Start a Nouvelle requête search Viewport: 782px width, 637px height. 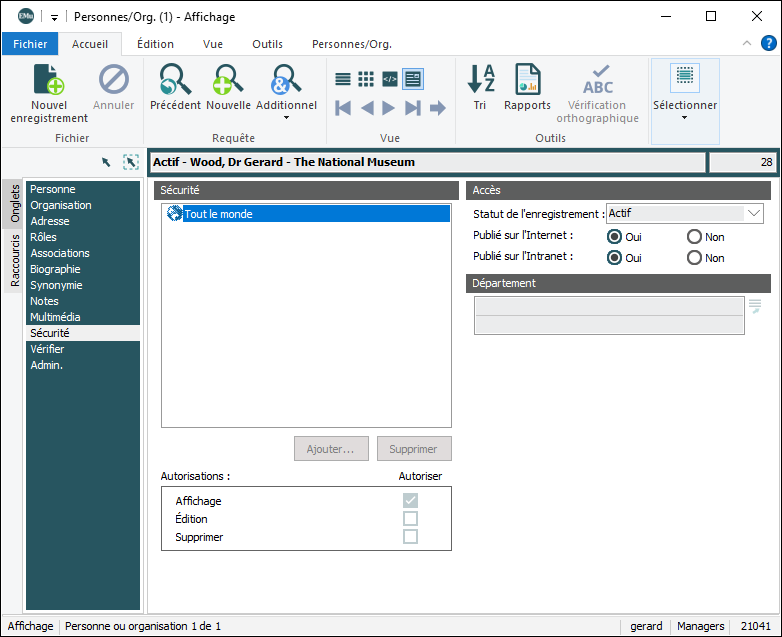[228, 80]
